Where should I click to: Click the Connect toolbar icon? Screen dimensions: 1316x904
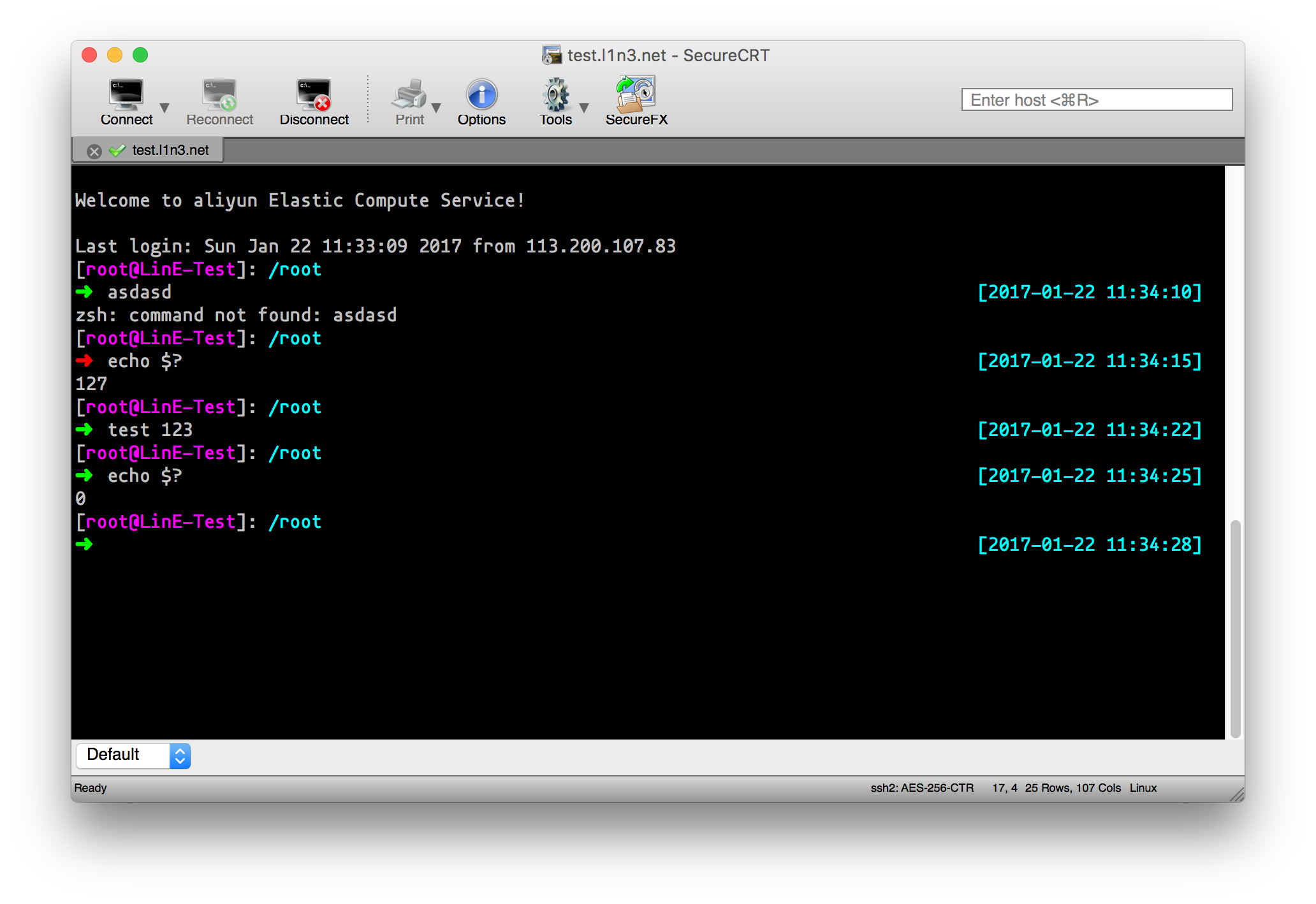coord(126,96)
